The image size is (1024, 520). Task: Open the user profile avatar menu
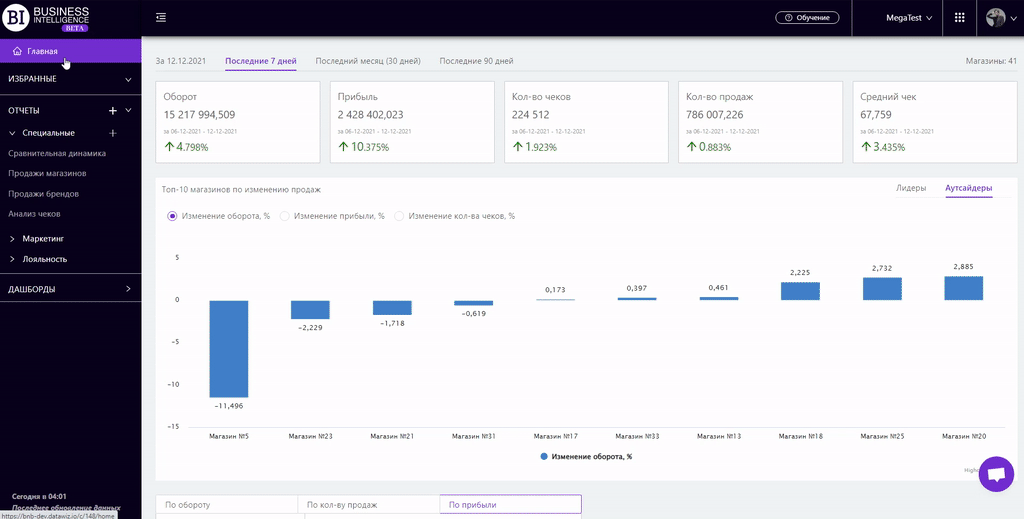tap(996, 18)
